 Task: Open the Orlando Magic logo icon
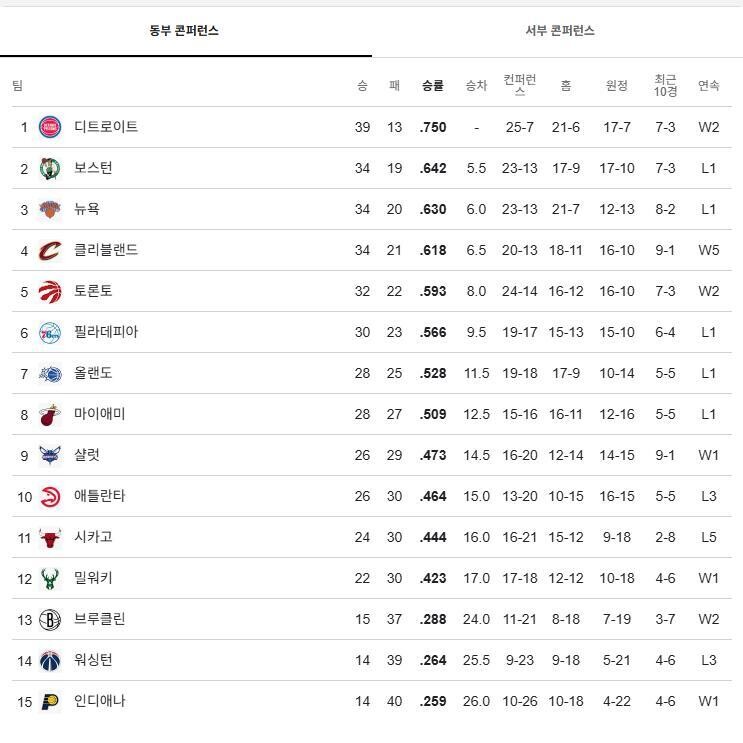click(50, 373)
